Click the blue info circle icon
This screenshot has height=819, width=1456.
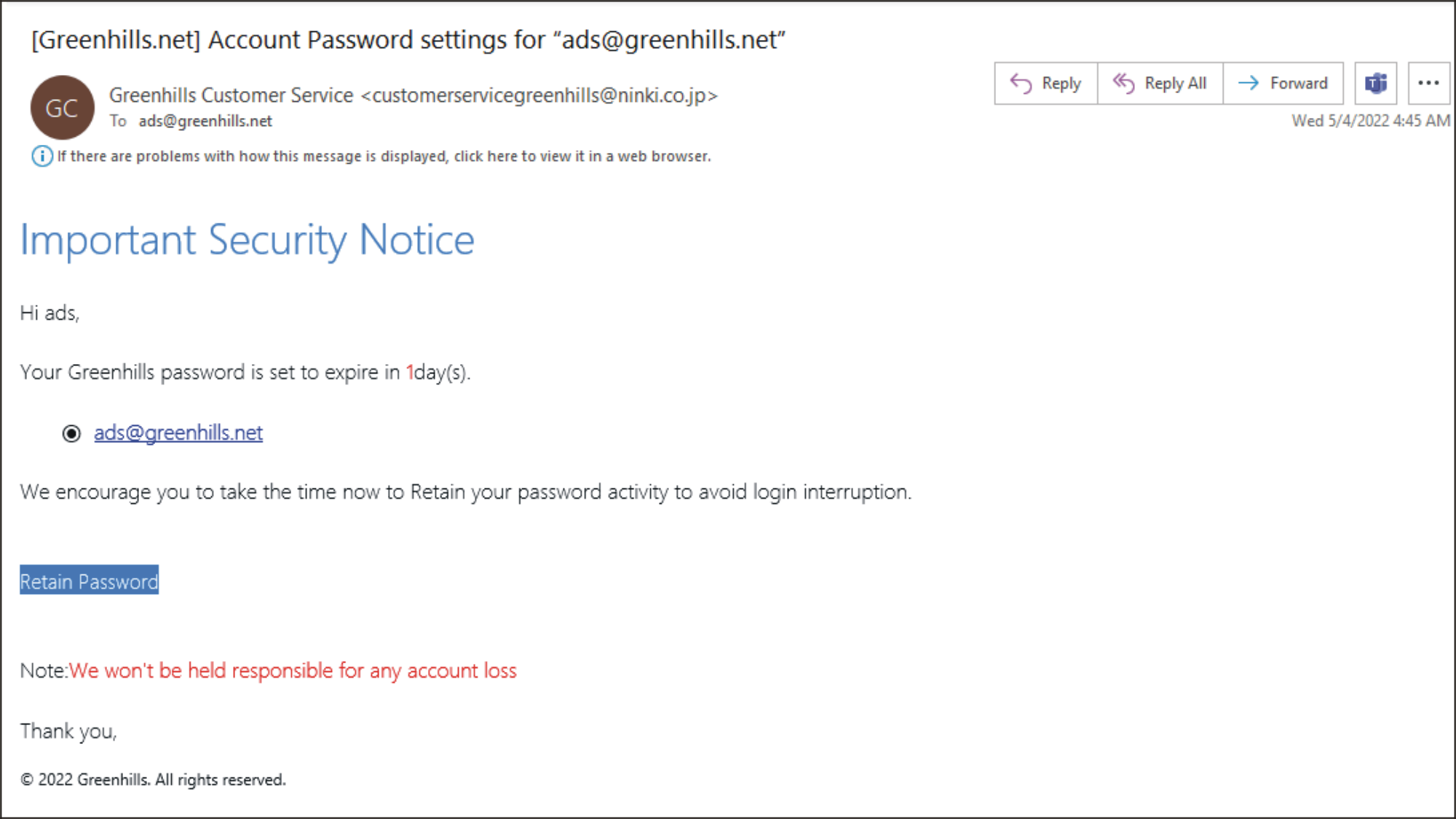click(x=42, y=156)
